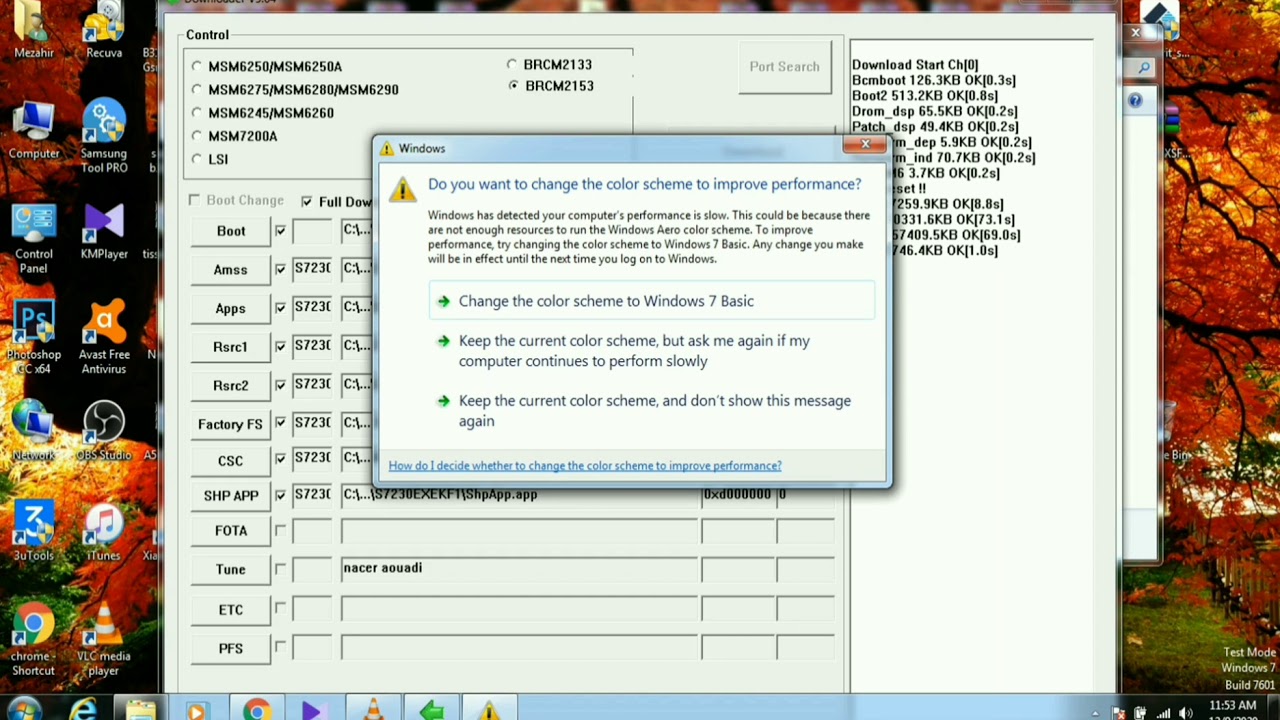
Task: Uncheck the Apps file checkbox
Action: coord(280,308)
